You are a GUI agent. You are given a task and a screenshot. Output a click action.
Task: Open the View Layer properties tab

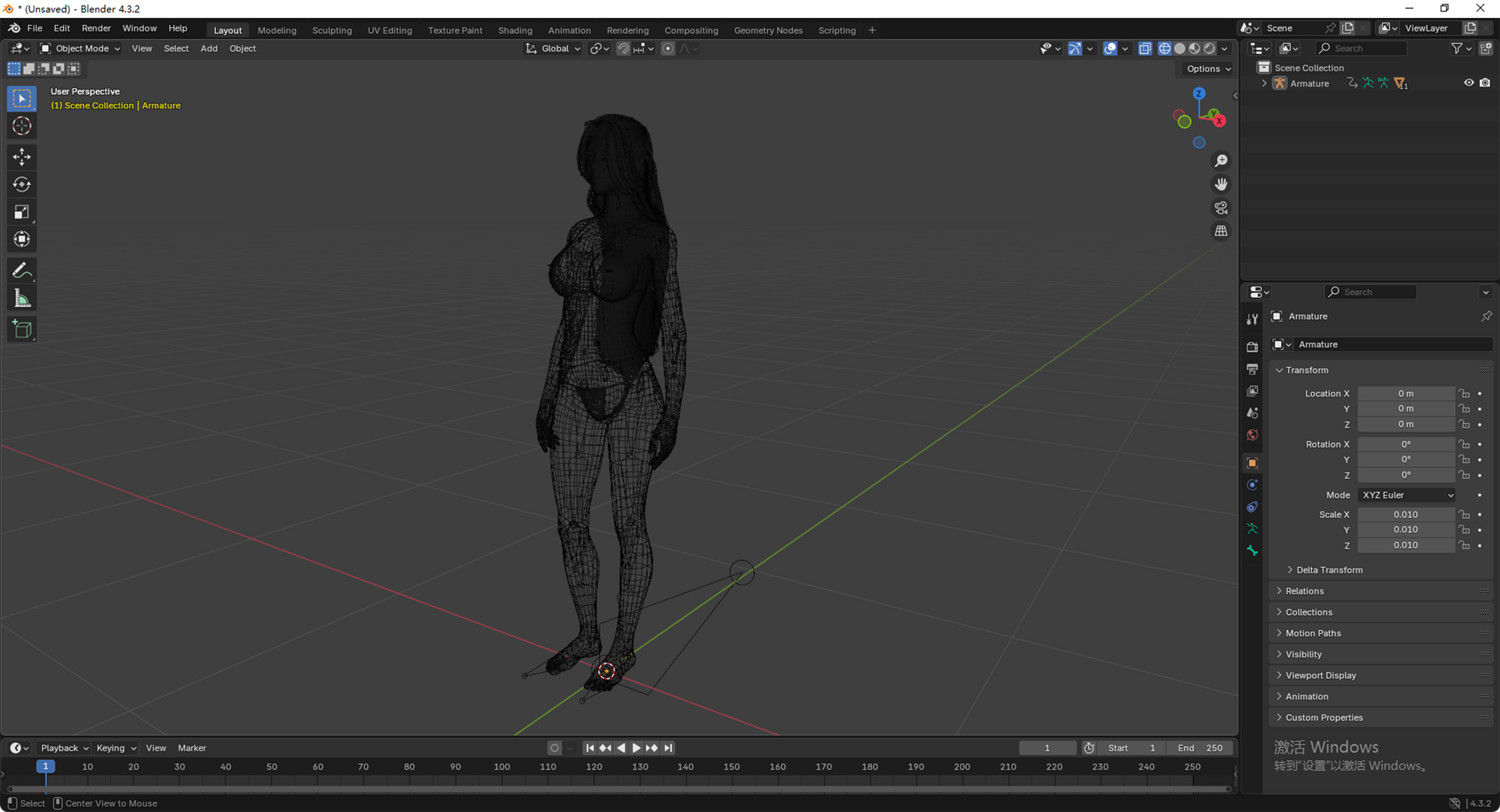(x=1252, y=391)
